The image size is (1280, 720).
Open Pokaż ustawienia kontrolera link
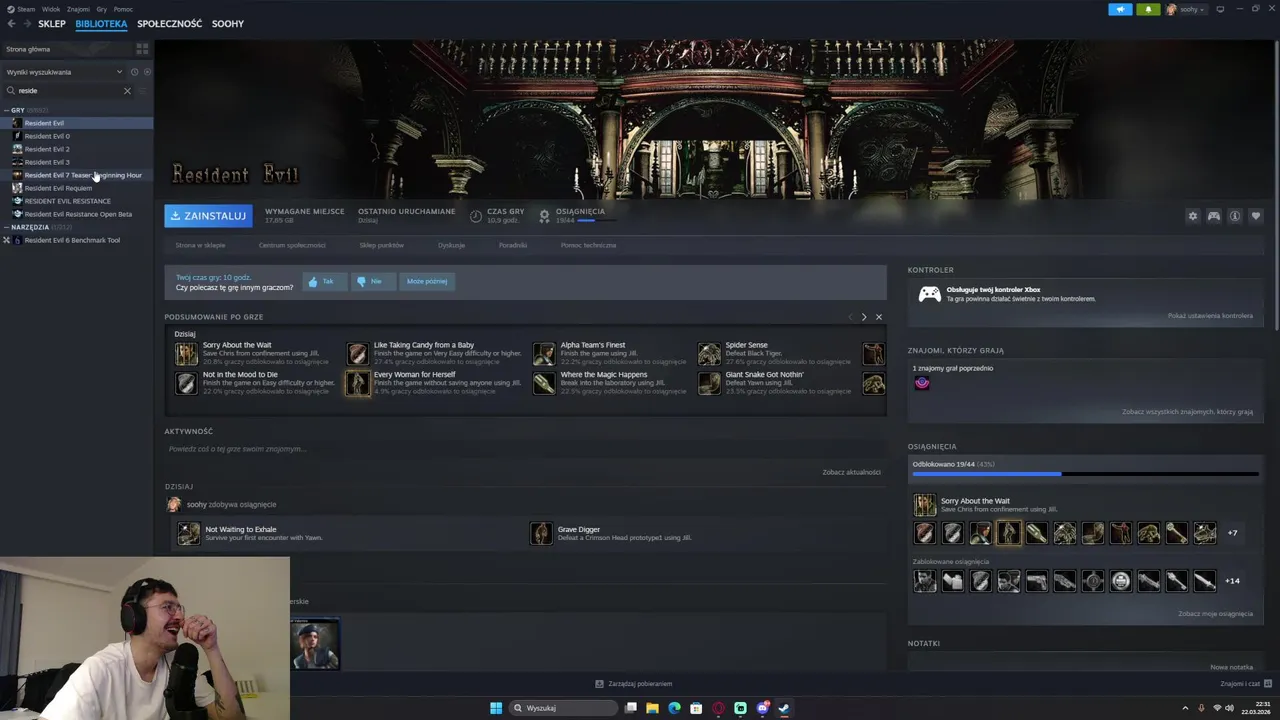[x=1210, y=316]
